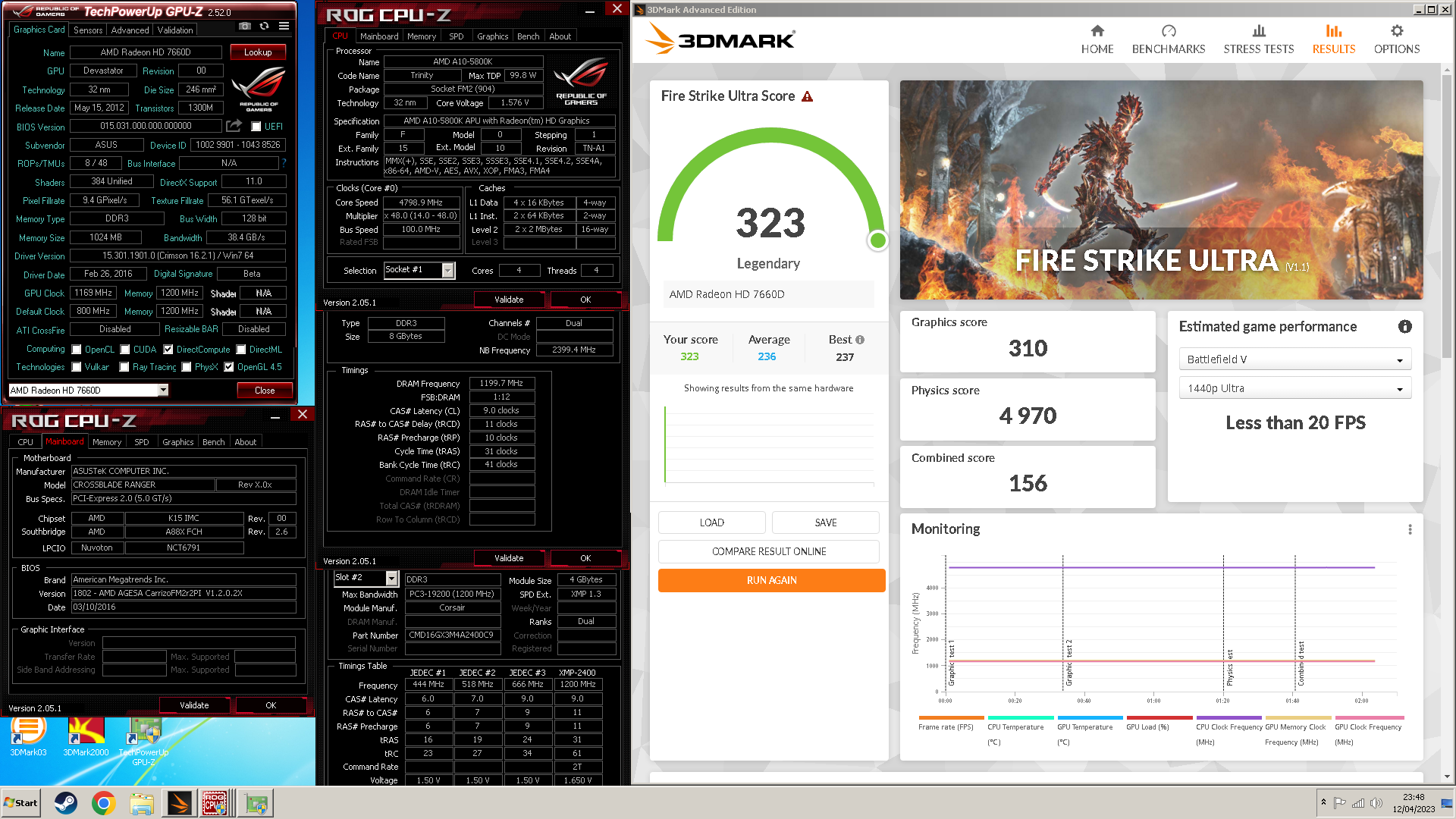Click the 3DMark logo in the header

point(720,39)
